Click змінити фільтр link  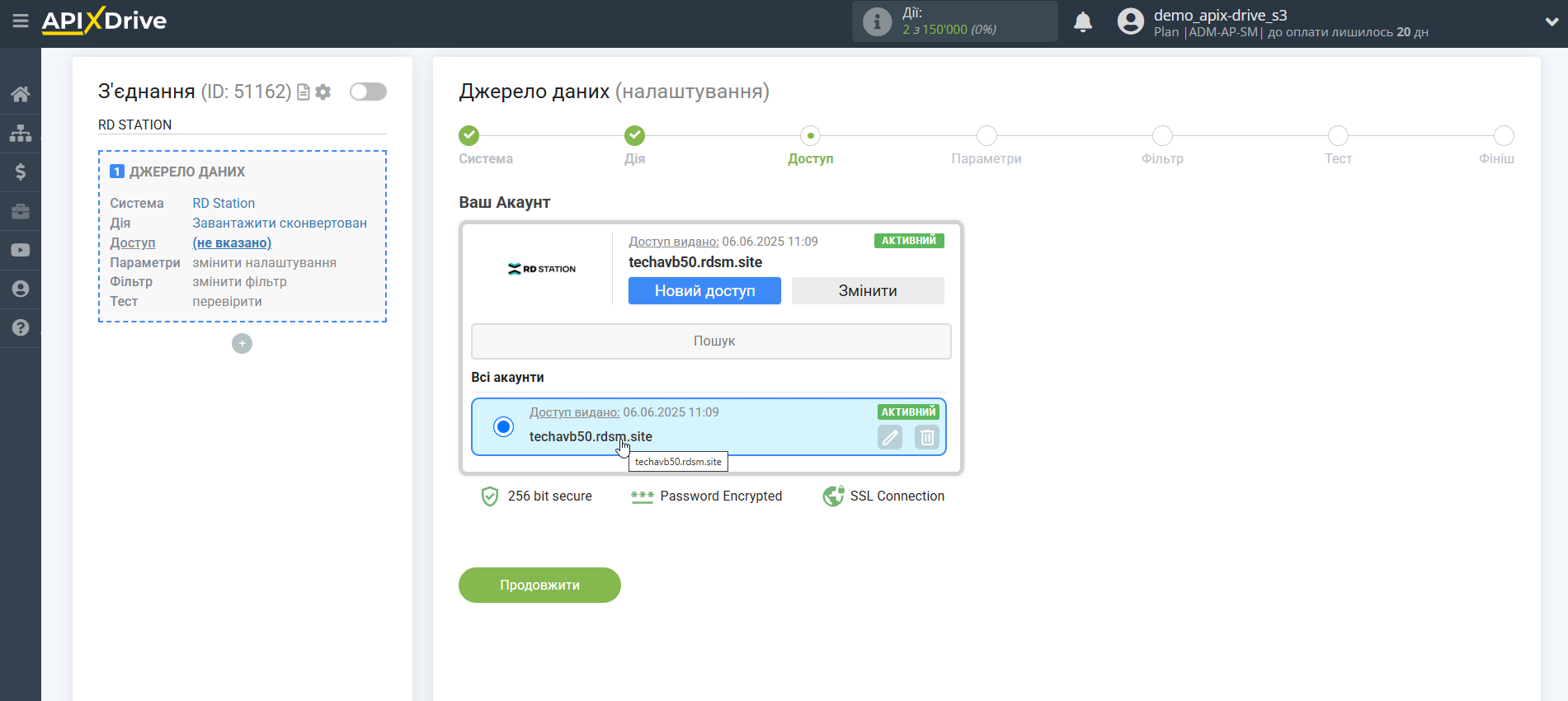(239, 281)
